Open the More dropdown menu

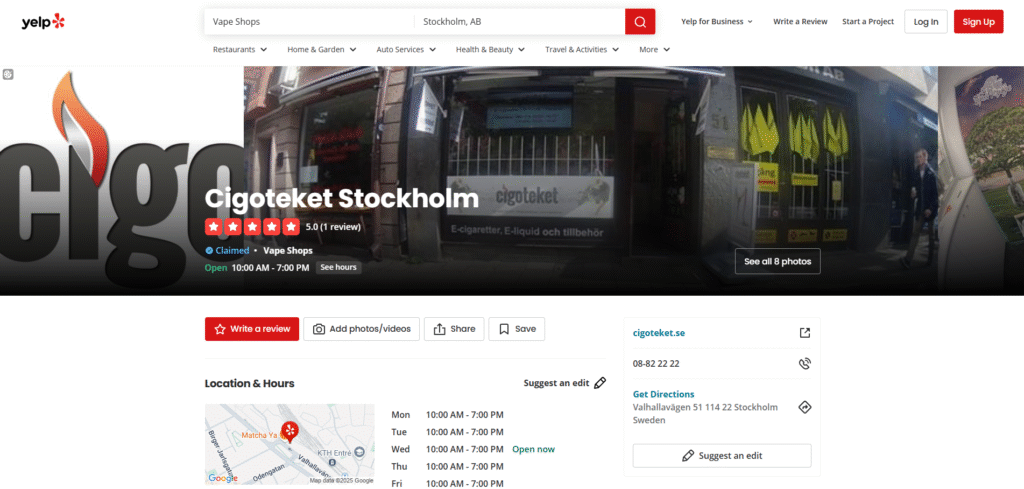[654, 50]
